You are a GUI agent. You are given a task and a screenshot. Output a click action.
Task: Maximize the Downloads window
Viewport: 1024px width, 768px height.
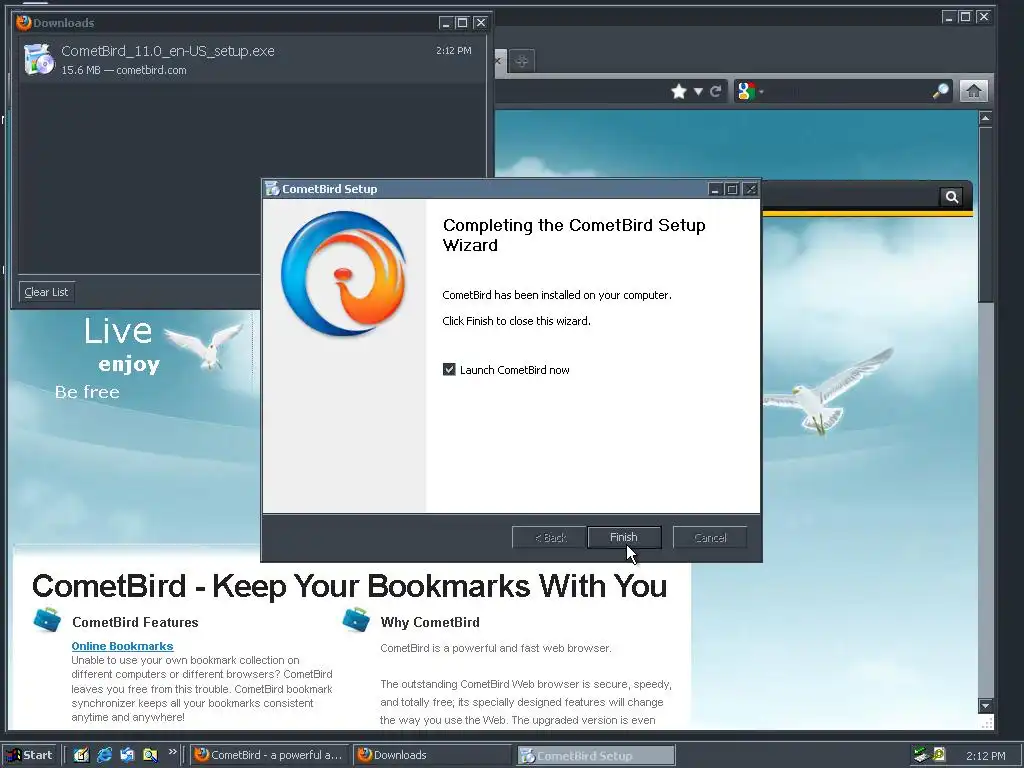(462, 23)
